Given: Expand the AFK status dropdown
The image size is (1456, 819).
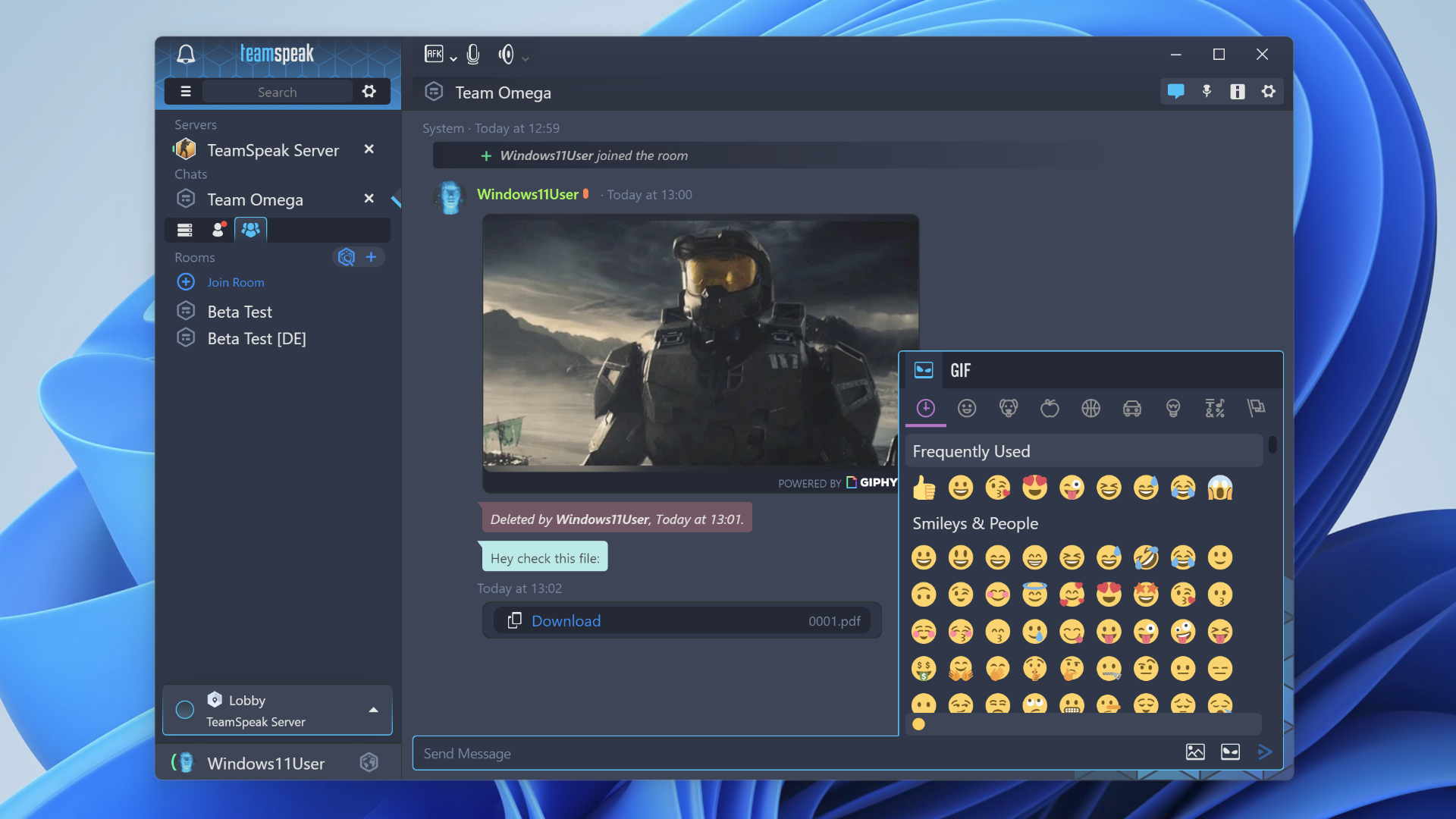Looking at the screenshot, I should coord(453,58).
